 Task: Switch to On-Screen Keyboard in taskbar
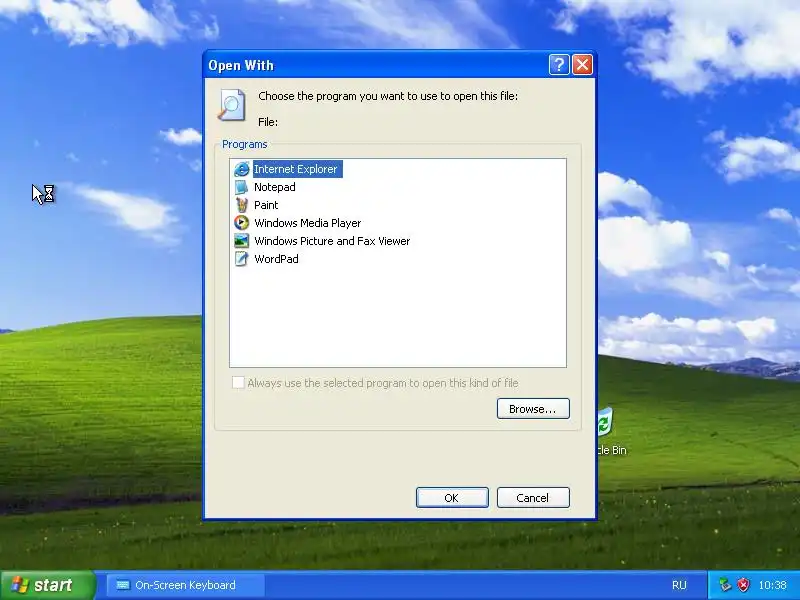click(186, 585)
